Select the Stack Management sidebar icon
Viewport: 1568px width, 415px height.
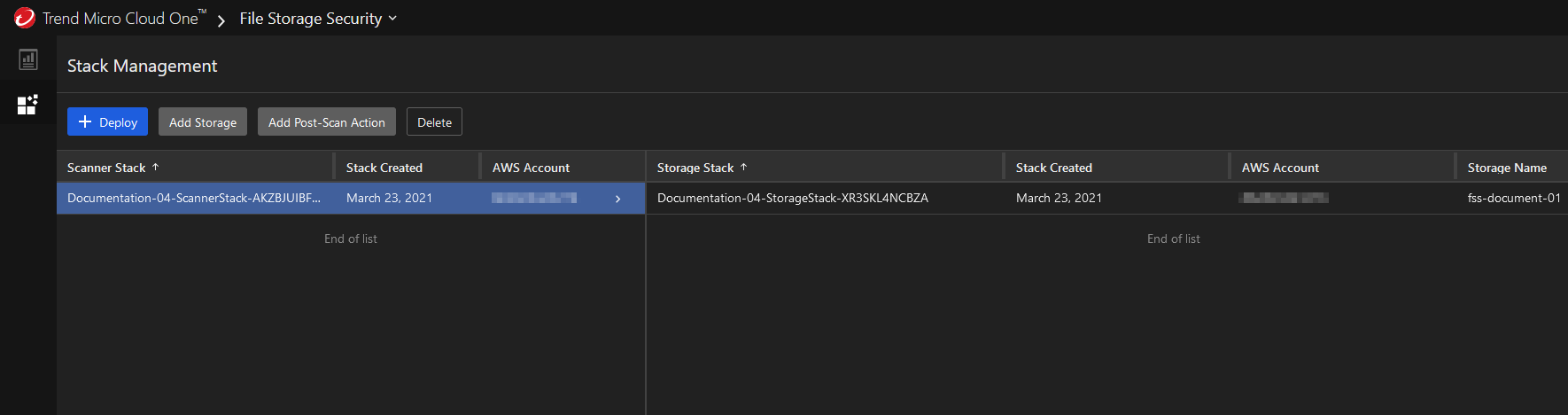28,105
